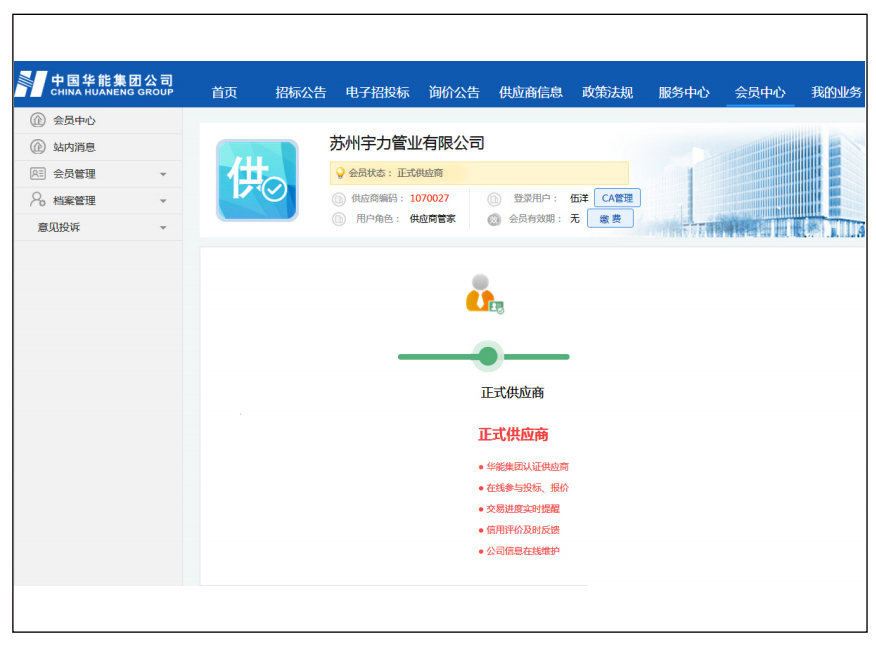Image resolution: width=876 pixels, height=652 pixels.
Task: Click the login user name 伍洋
Action: pyautogui.click(x=579, y=198)
